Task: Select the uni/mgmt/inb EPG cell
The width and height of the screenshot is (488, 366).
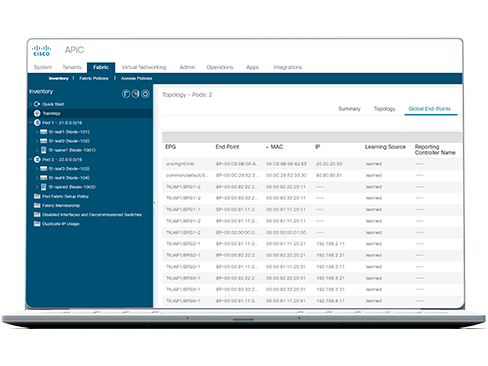Action: click(x=180, y=164)
